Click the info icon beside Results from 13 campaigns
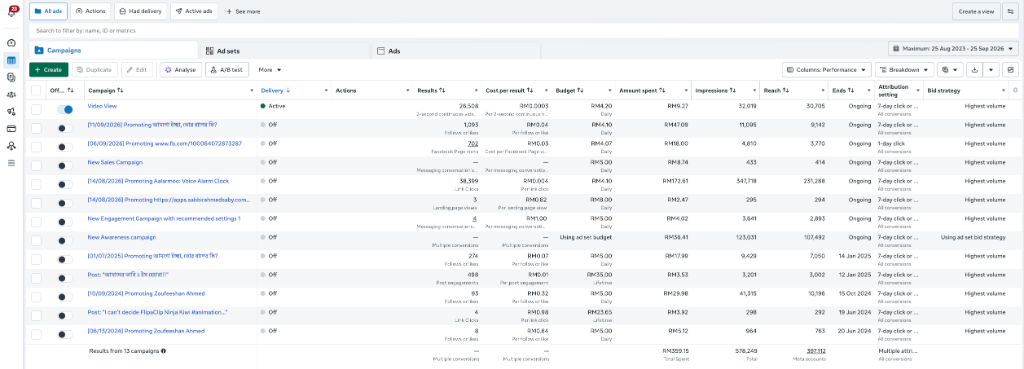1024x369 pixels. pyautogui.click(x=163, y=351)
